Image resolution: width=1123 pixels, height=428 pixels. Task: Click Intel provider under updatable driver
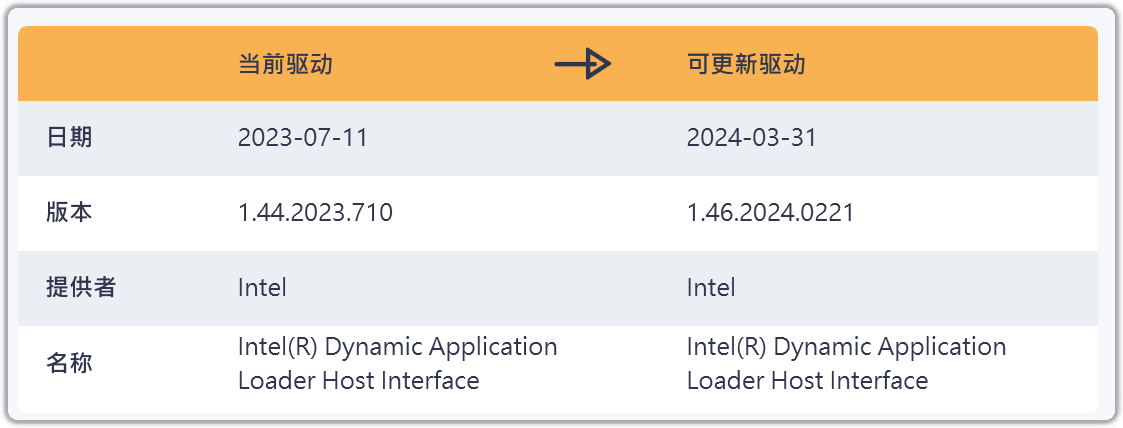click(x=711, y=288)
